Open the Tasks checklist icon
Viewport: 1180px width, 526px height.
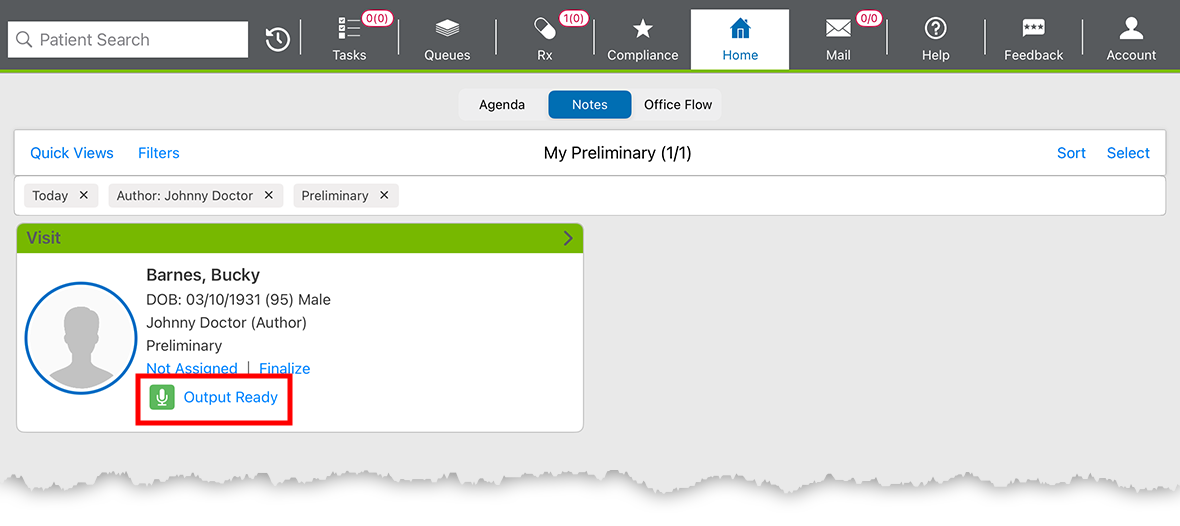pyautogui.click(x=349, y=29)
